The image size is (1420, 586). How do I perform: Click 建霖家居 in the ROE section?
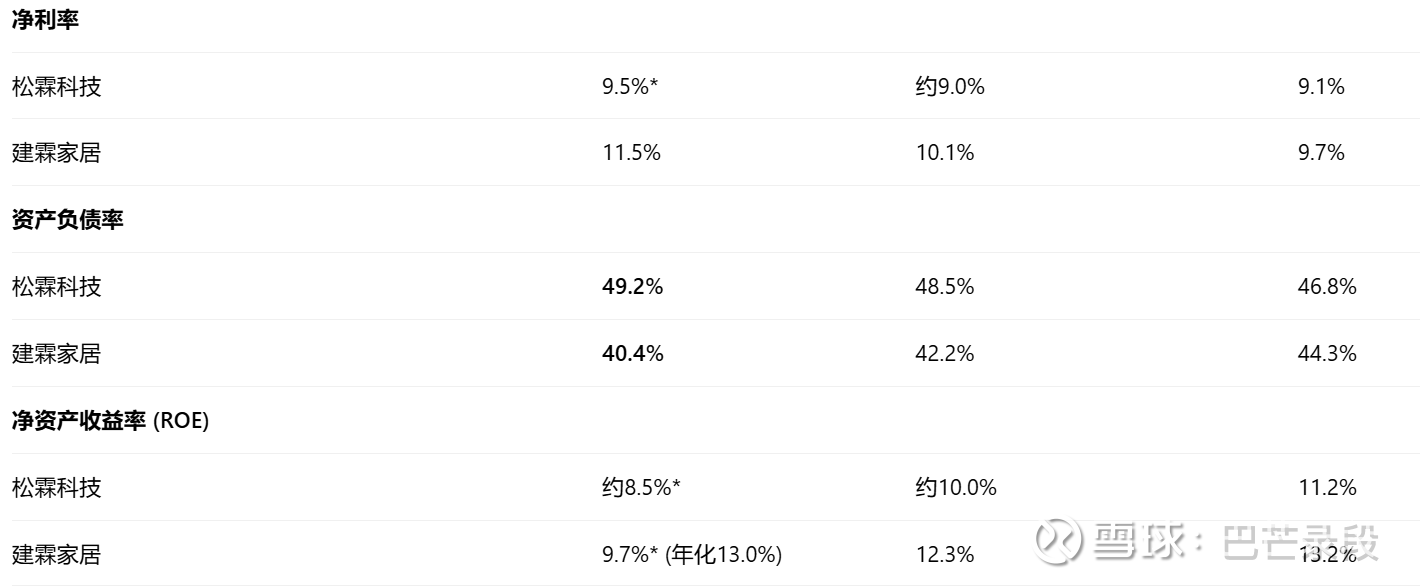57,555
